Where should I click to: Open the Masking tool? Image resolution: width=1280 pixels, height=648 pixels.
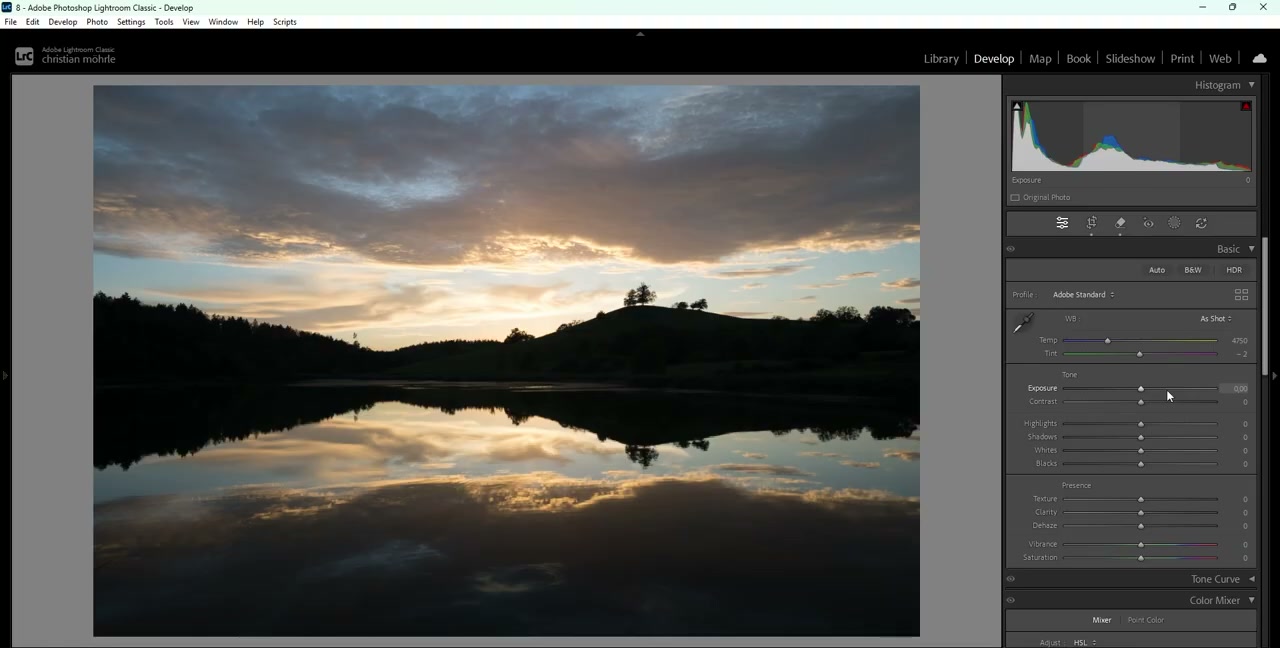pos(1174,223)
